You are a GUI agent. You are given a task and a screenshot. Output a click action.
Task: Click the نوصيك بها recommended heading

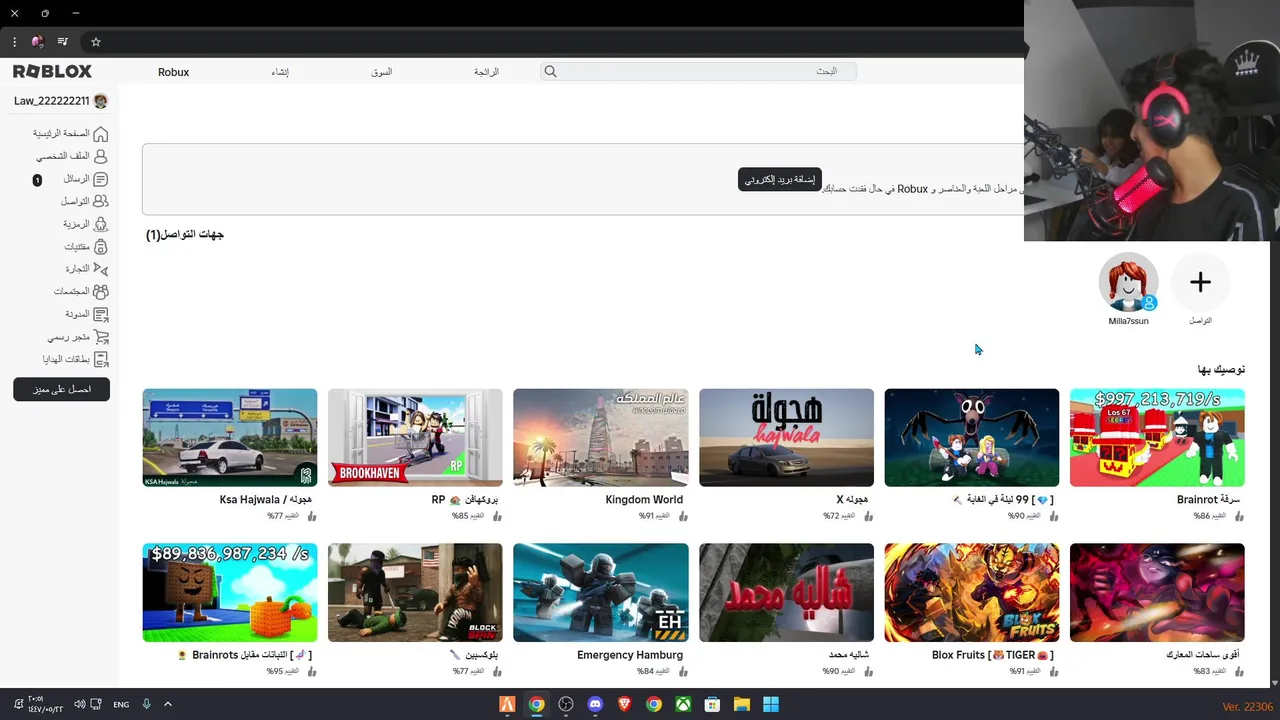point(1221,370)
